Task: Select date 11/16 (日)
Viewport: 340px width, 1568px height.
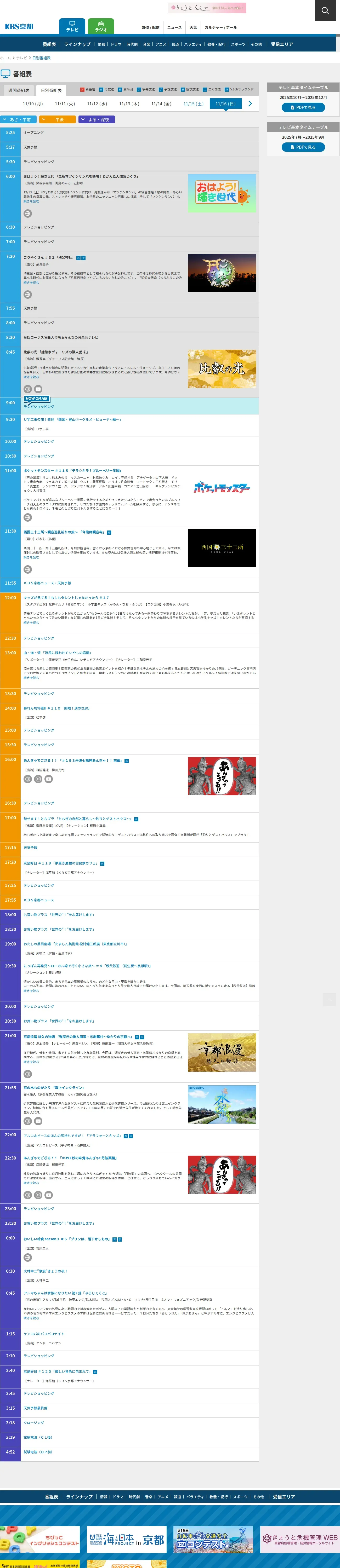Action: [225, 104]
